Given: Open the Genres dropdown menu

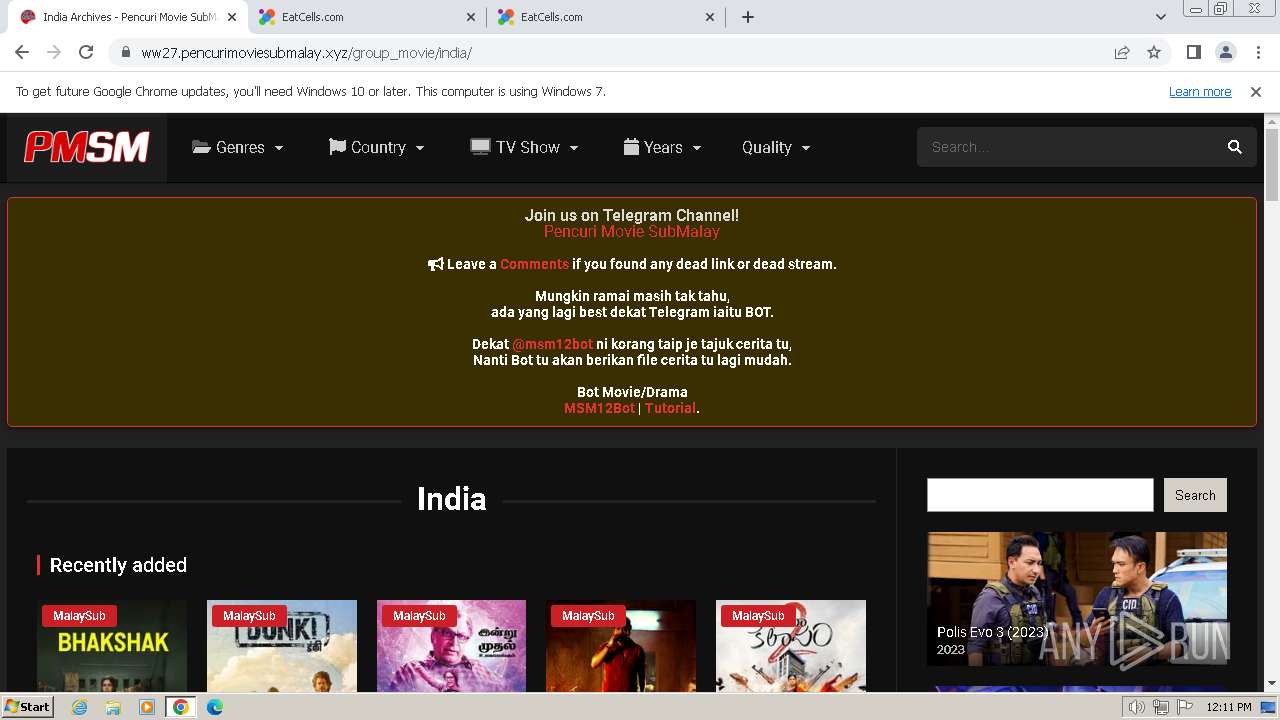Looking at the screenshot, I should pos(237,147).
